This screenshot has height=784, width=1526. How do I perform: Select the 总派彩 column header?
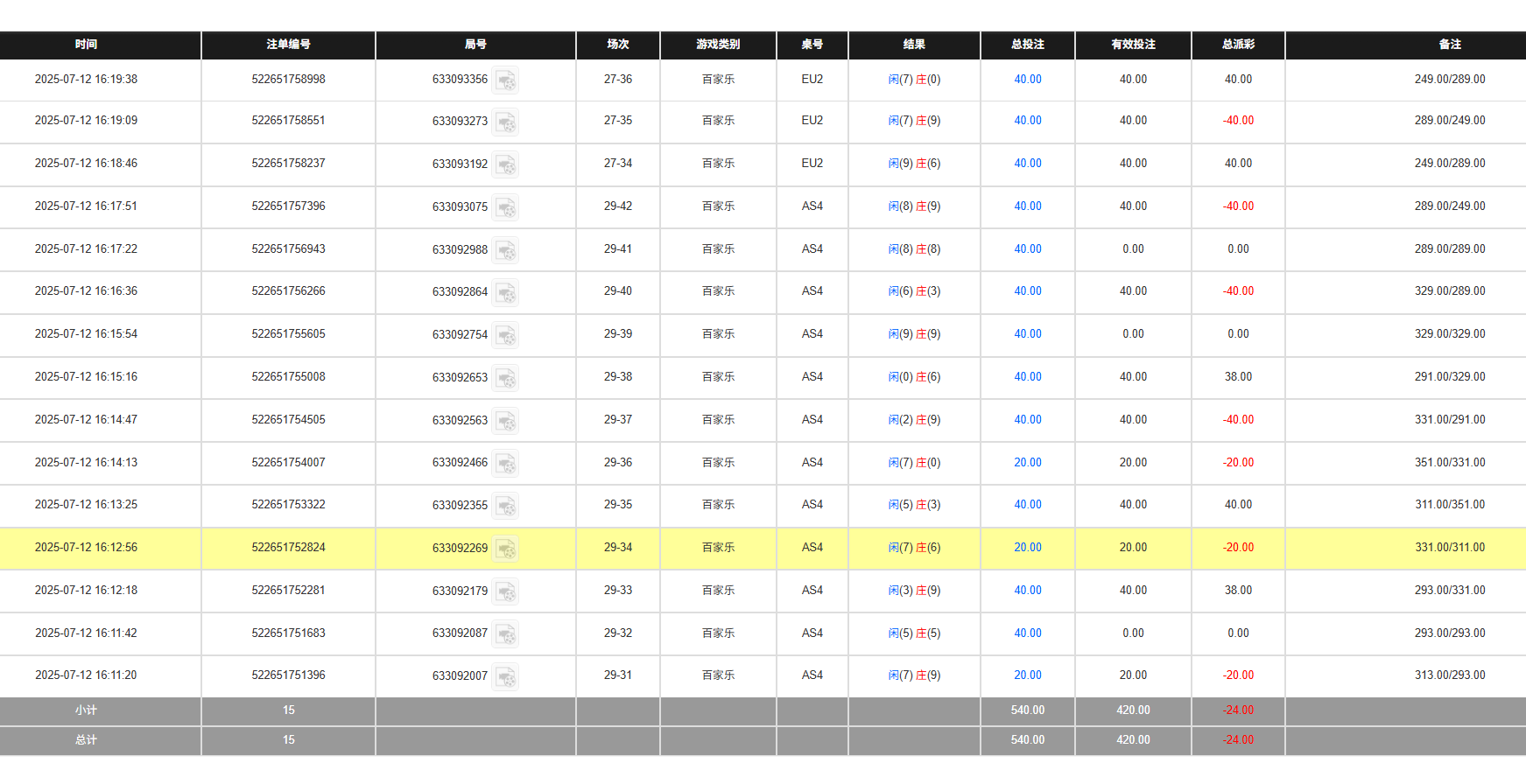[x=1238, y=45]
